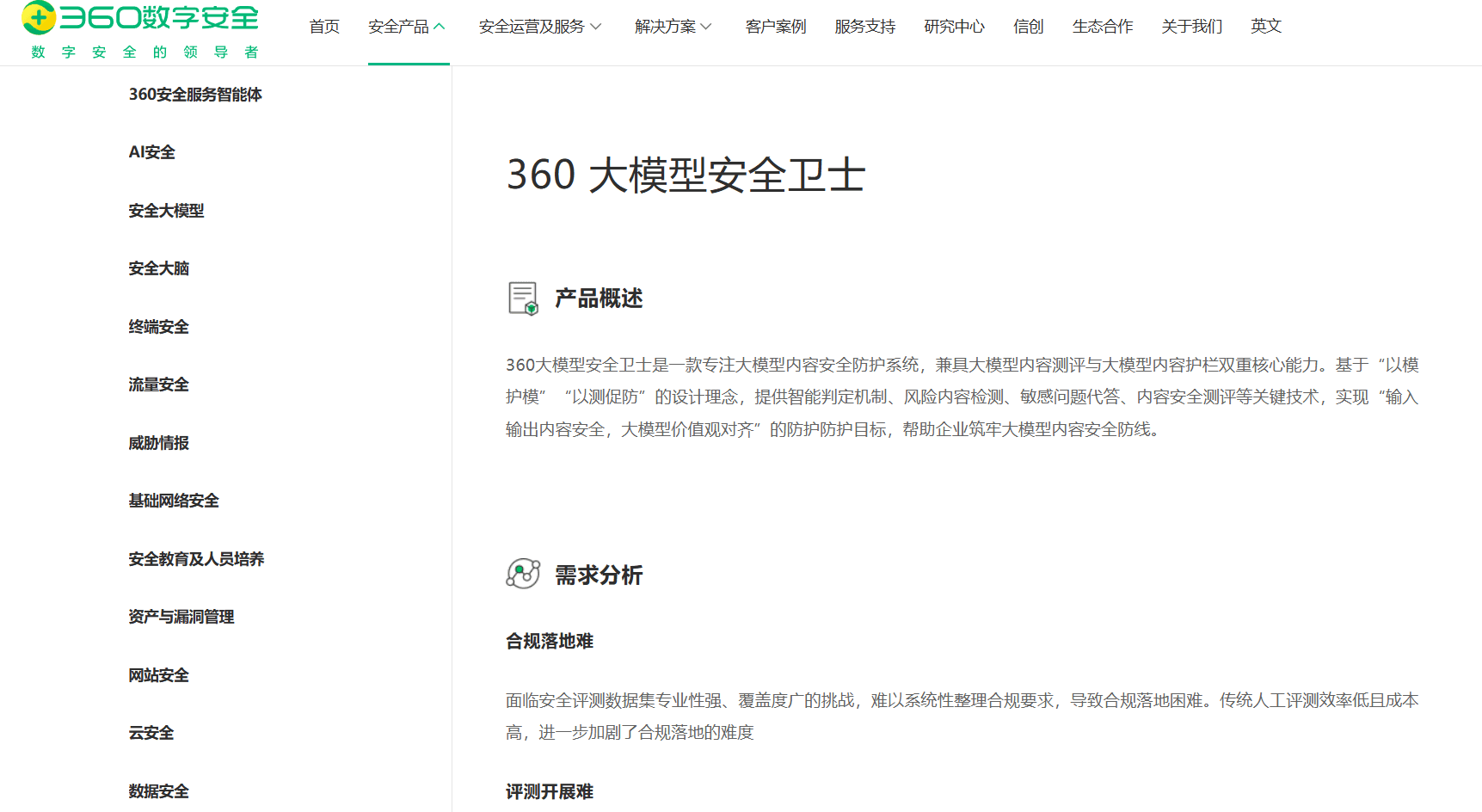Viewport: 1482px width, 812px height.
Task: Open the 安全大模型 sidebar category
Action: point(166,211)
